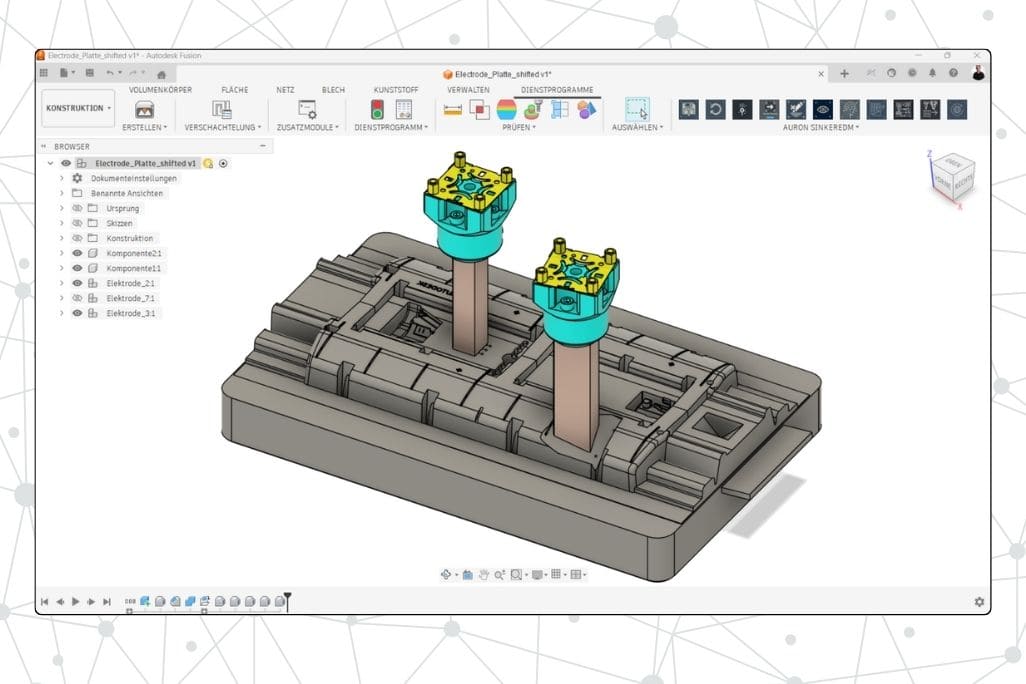Open the data panel grid icon
Viewport: 1026px width, 684px height.
[x=44, y=73]
